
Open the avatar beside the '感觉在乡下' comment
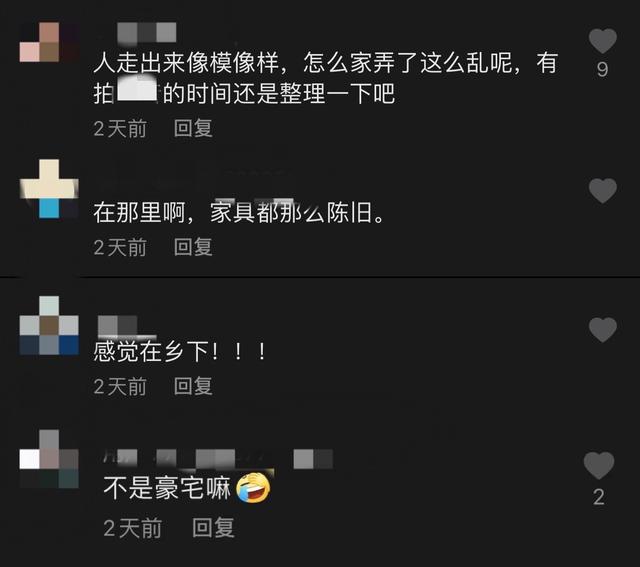49,325
